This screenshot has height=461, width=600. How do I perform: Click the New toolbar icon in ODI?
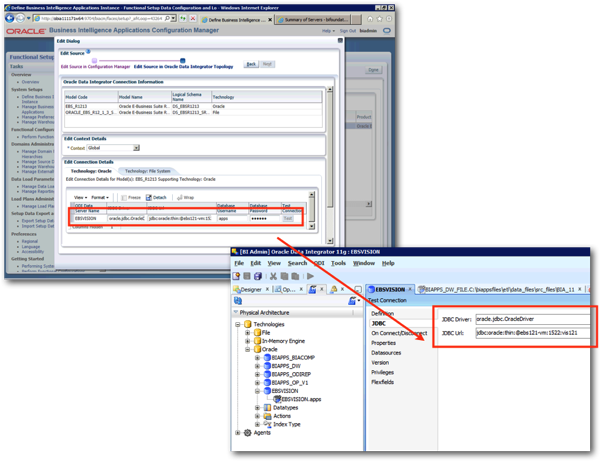236,276
